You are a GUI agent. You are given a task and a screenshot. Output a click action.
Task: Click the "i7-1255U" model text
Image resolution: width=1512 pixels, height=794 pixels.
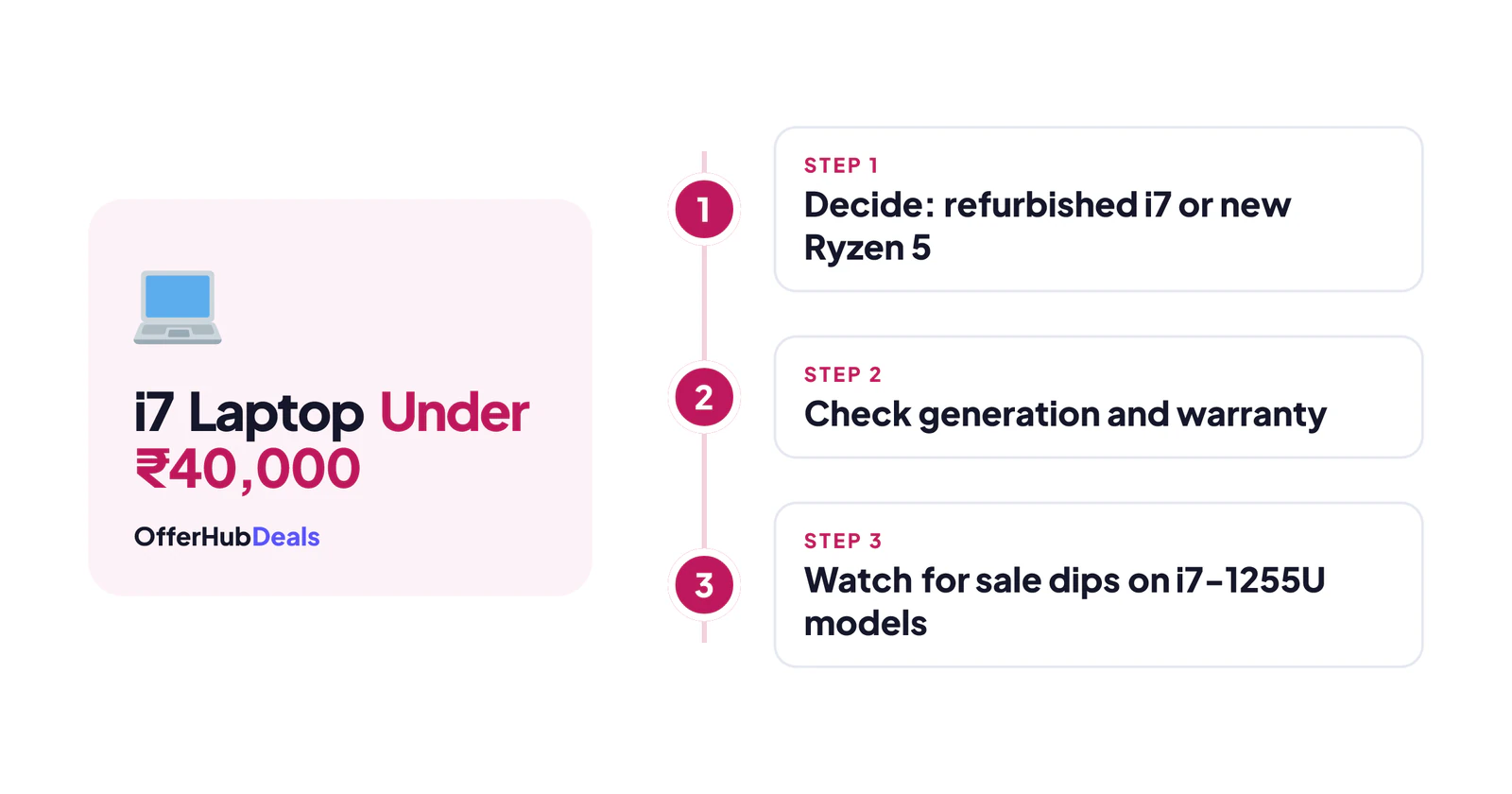click(x=1250, y=580)
